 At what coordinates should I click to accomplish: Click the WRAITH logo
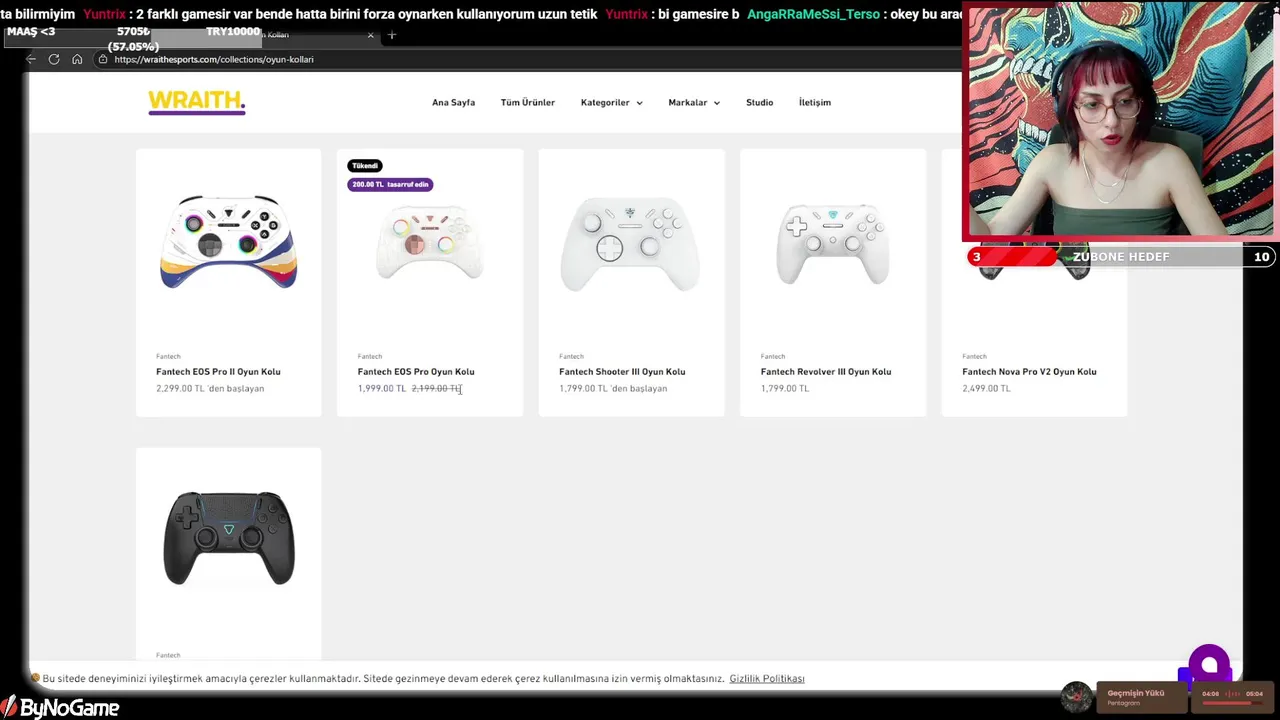point(197,102)
